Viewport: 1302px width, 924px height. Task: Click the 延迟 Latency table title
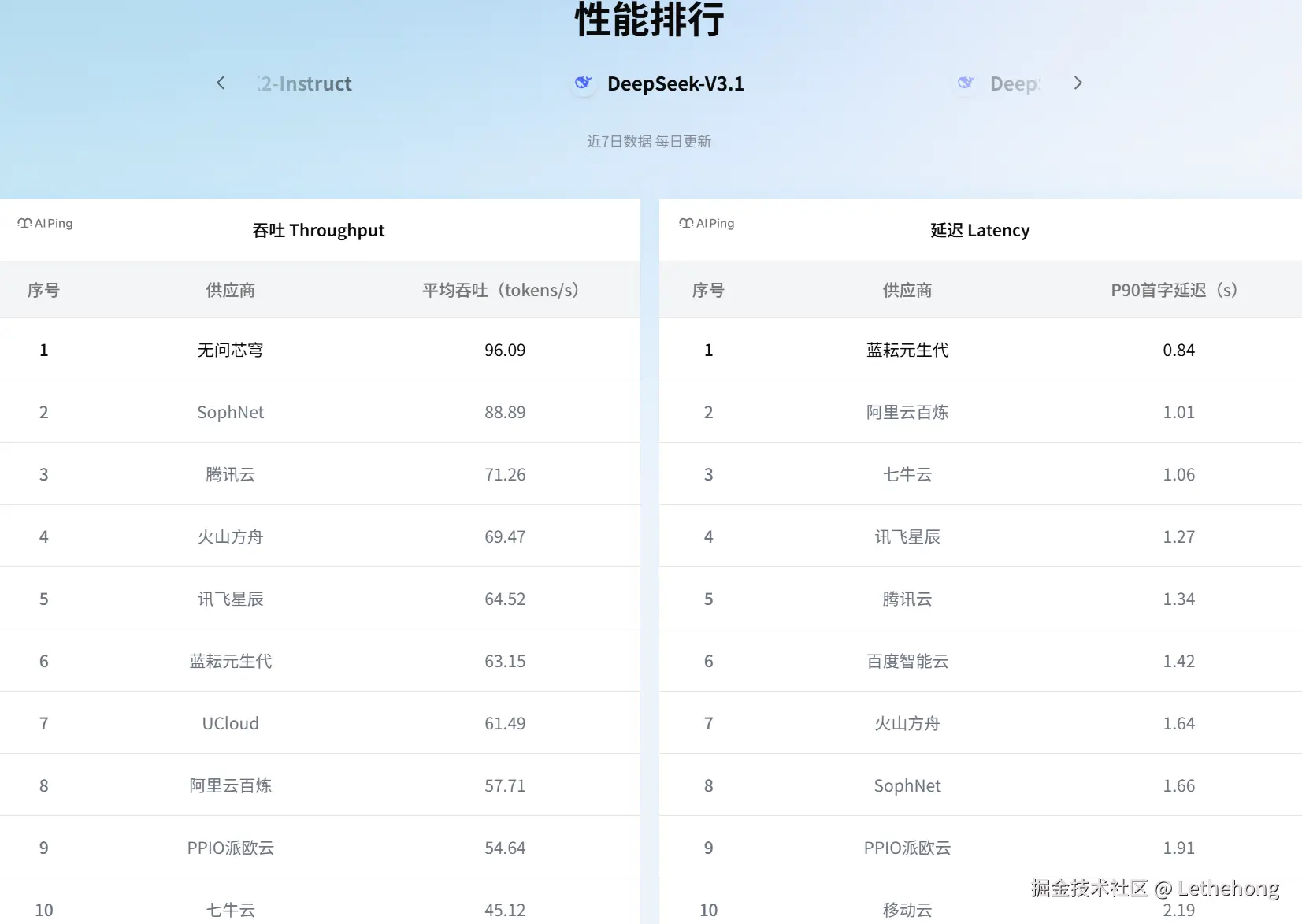click(980, 230)
